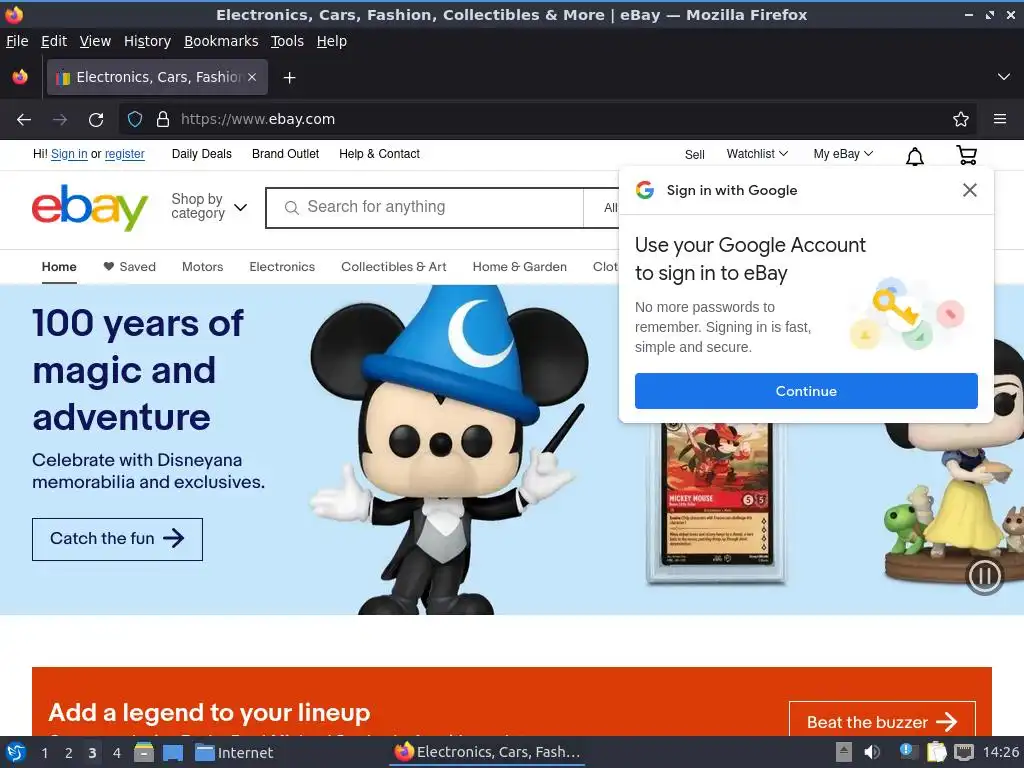This screenshot has height=768, width=1024.
Task: Click the notification alert tray icon
Action: [x=908, y=752]
